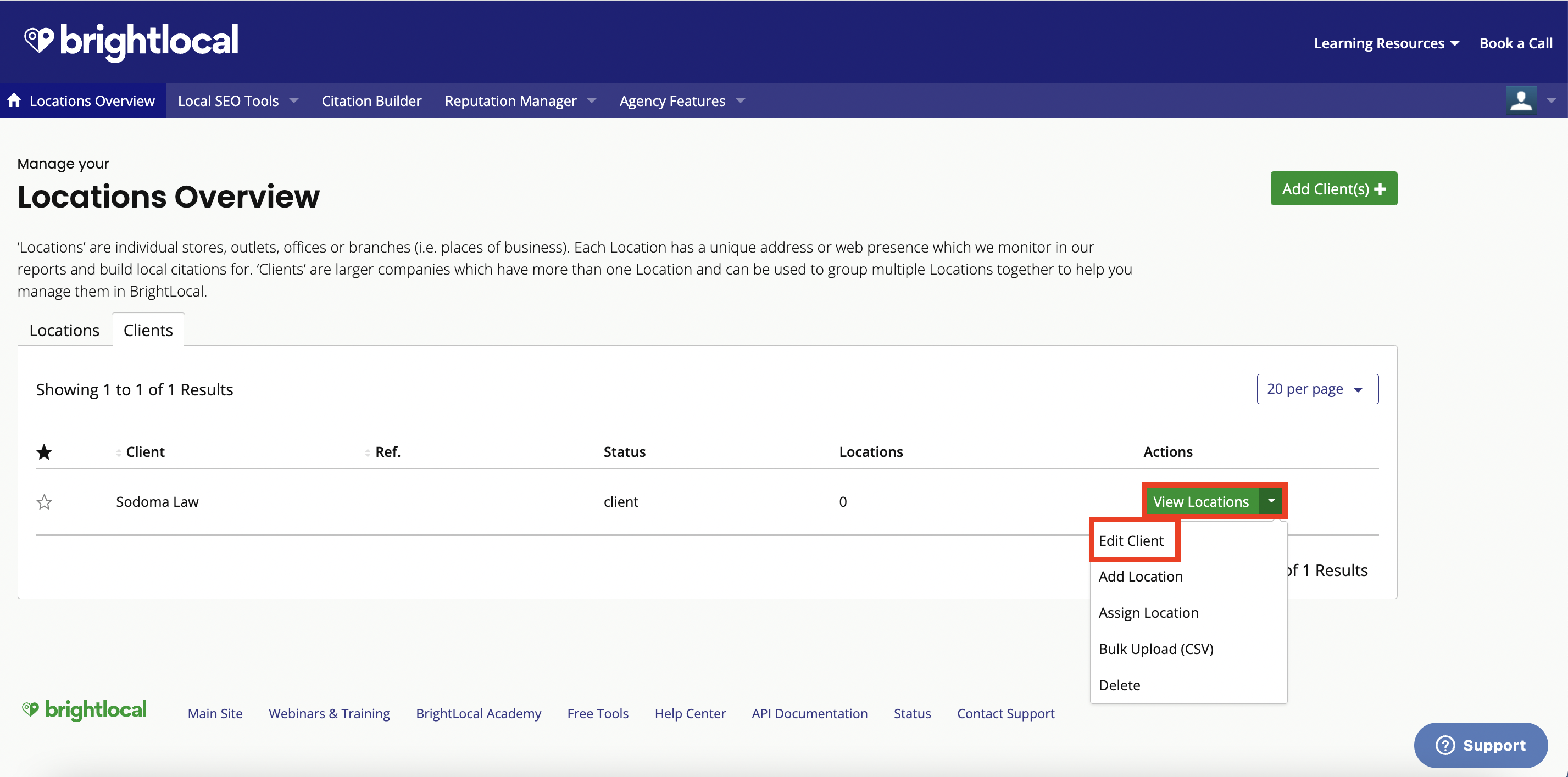Screen dimensions: 1568x777
Task: Switch to the Locations tab
Action: click(64, 331)
